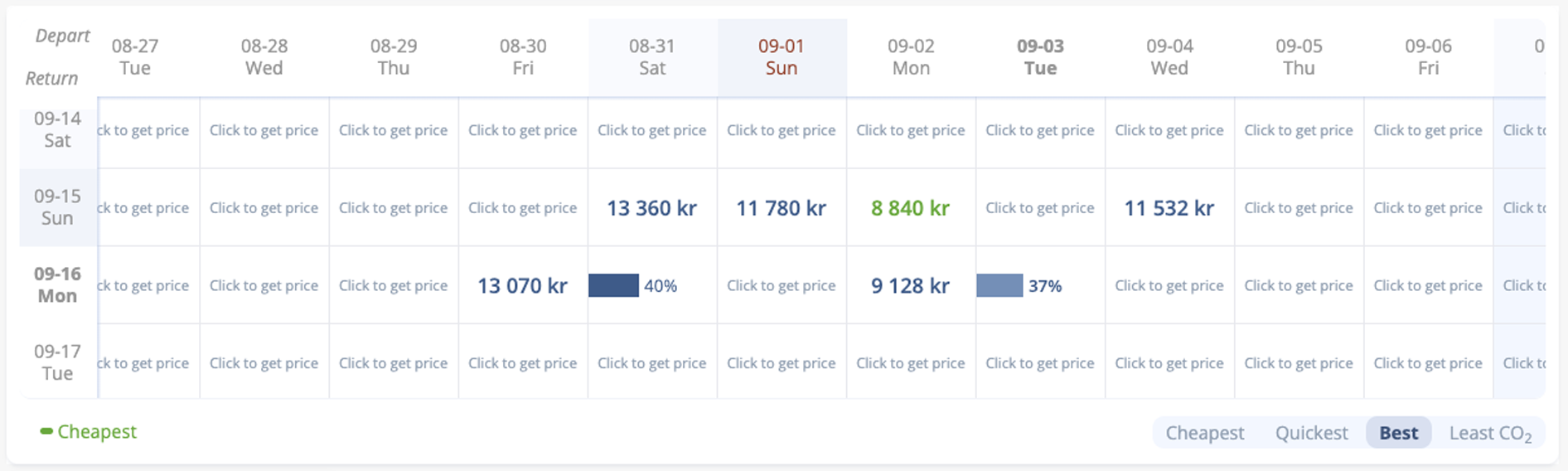Get price for 09-06 depart, 09-17 return
This screenshot has width=1568, height=471.
click(1427, 363)
